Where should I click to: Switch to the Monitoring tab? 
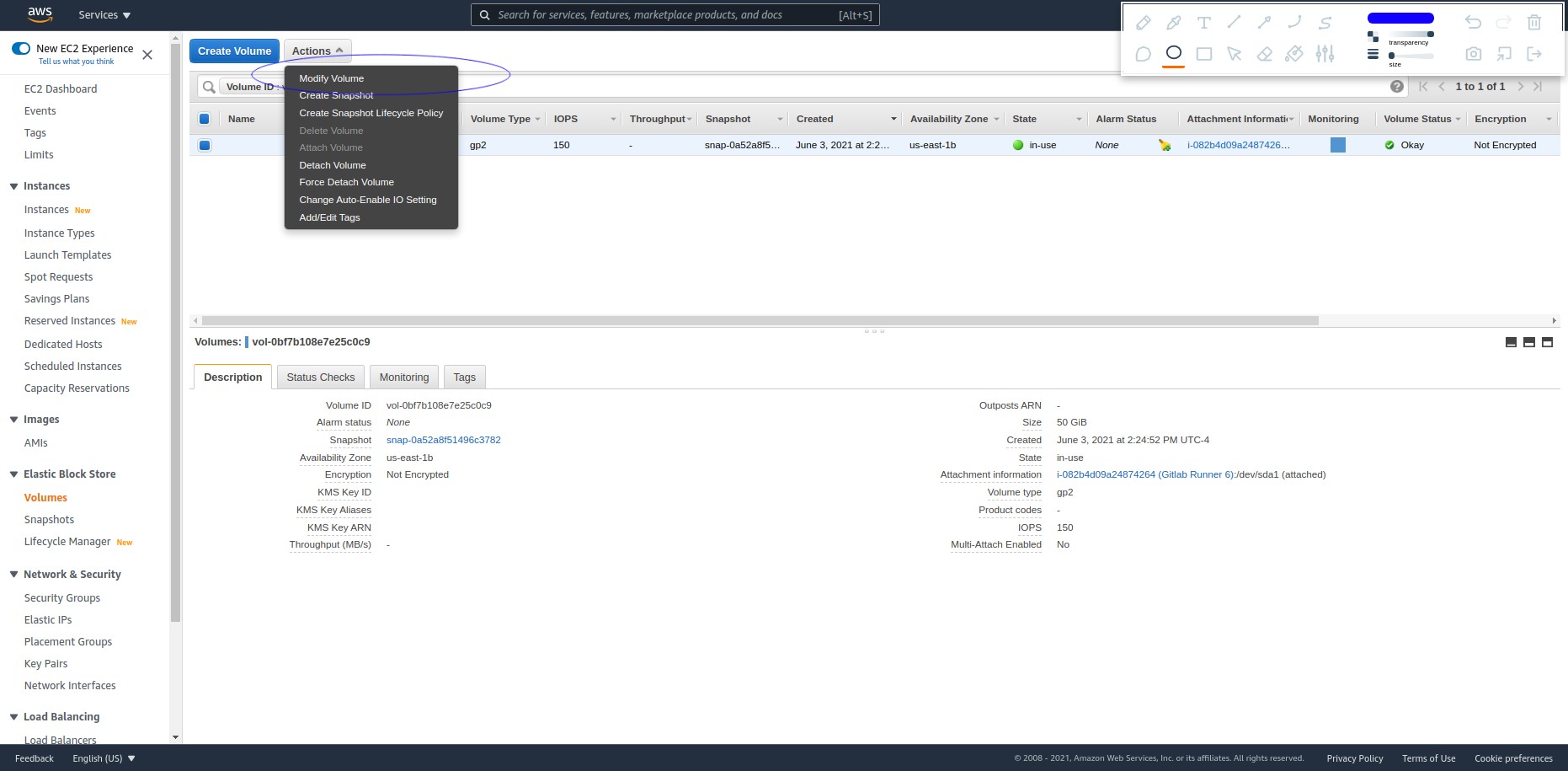coord(404,377)
